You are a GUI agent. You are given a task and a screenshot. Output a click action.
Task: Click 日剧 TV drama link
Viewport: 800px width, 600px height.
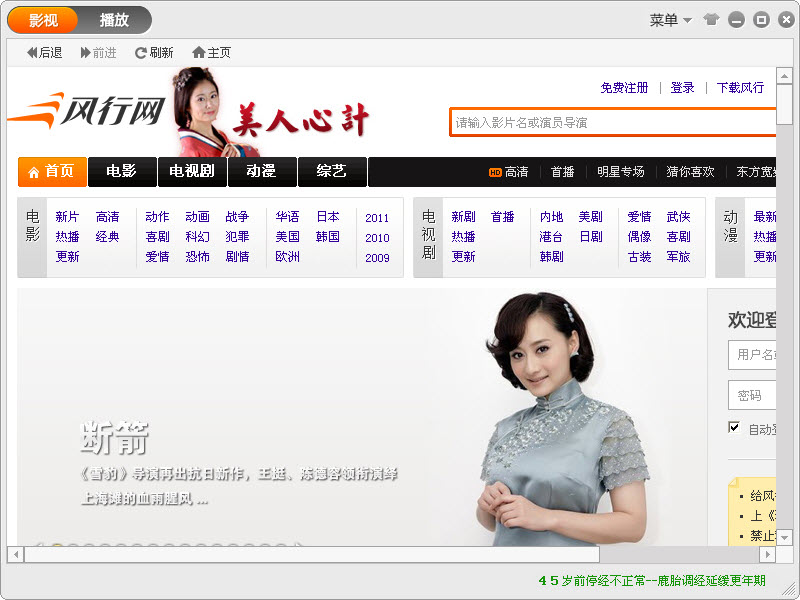[x=591, y=237]
